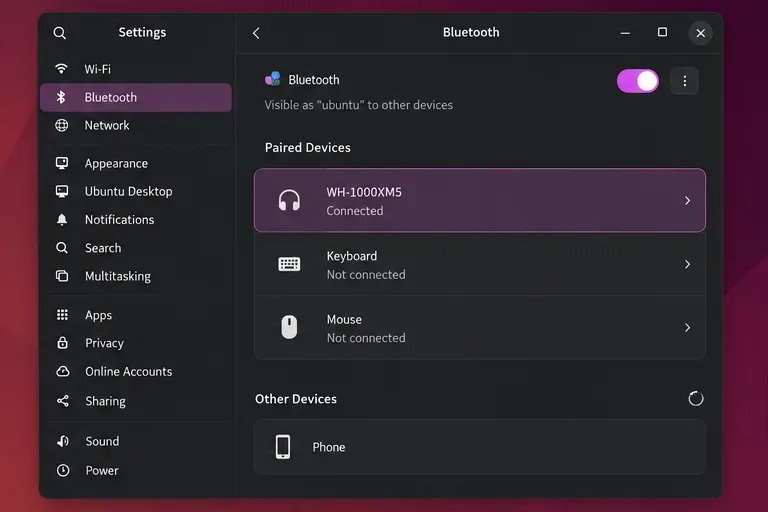
Task: Pair with the Phone device
Action: click(x=480, y=447)
